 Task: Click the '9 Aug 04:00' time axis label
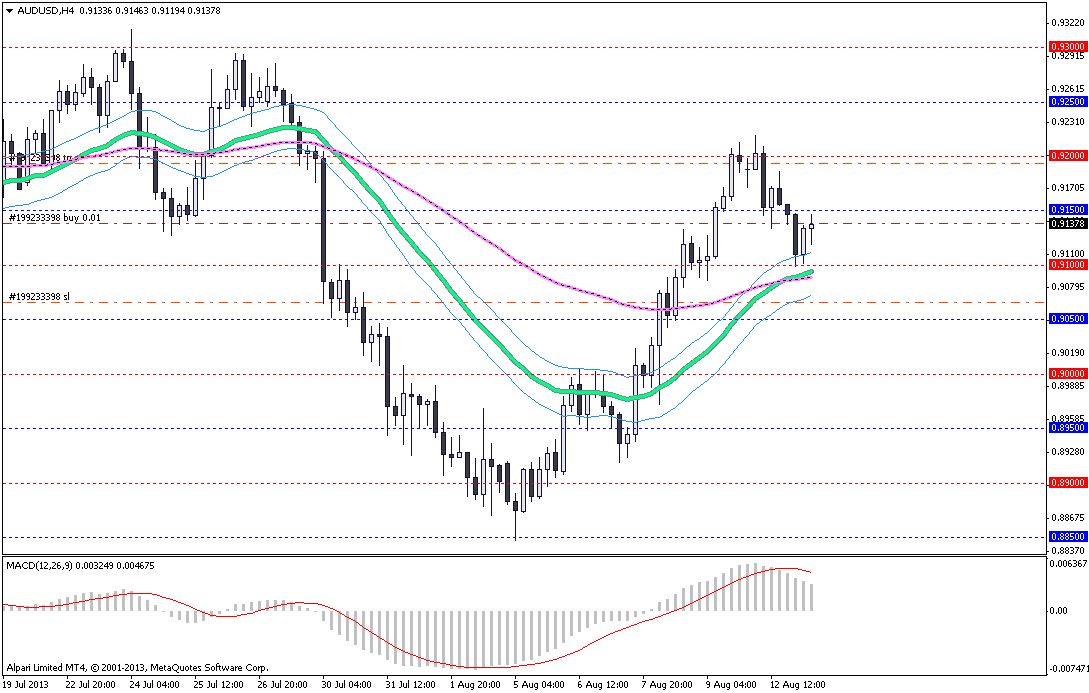pyautogui.click(x=731, y=685)
